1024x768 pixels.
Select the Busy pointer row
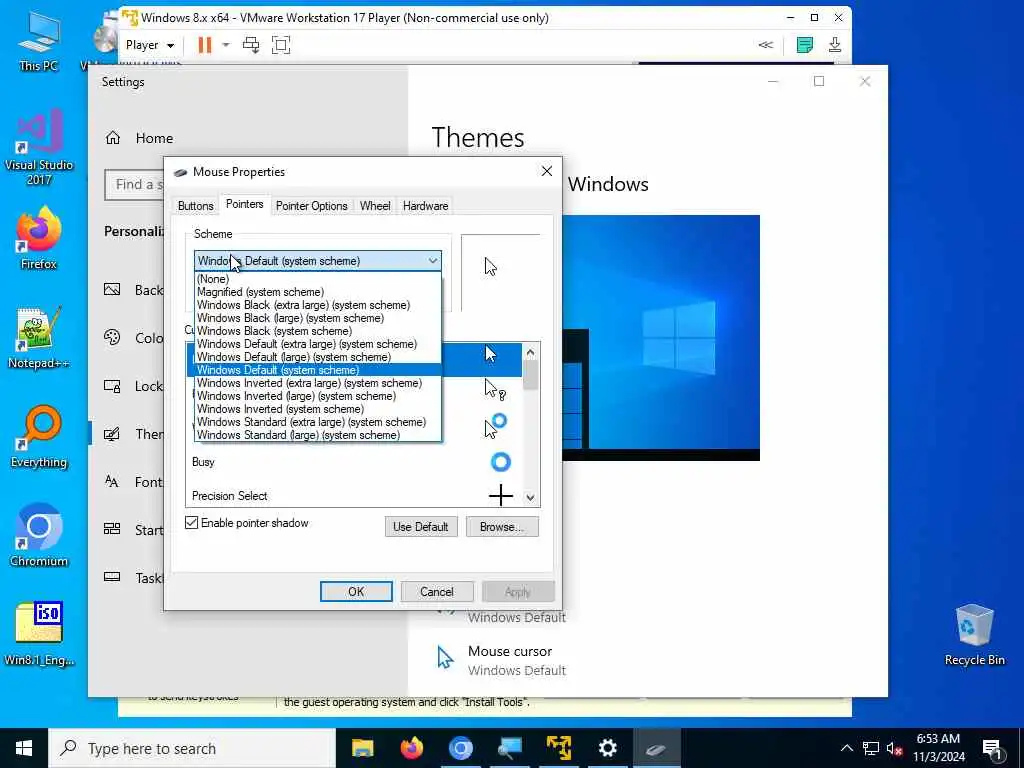(354, 462)
